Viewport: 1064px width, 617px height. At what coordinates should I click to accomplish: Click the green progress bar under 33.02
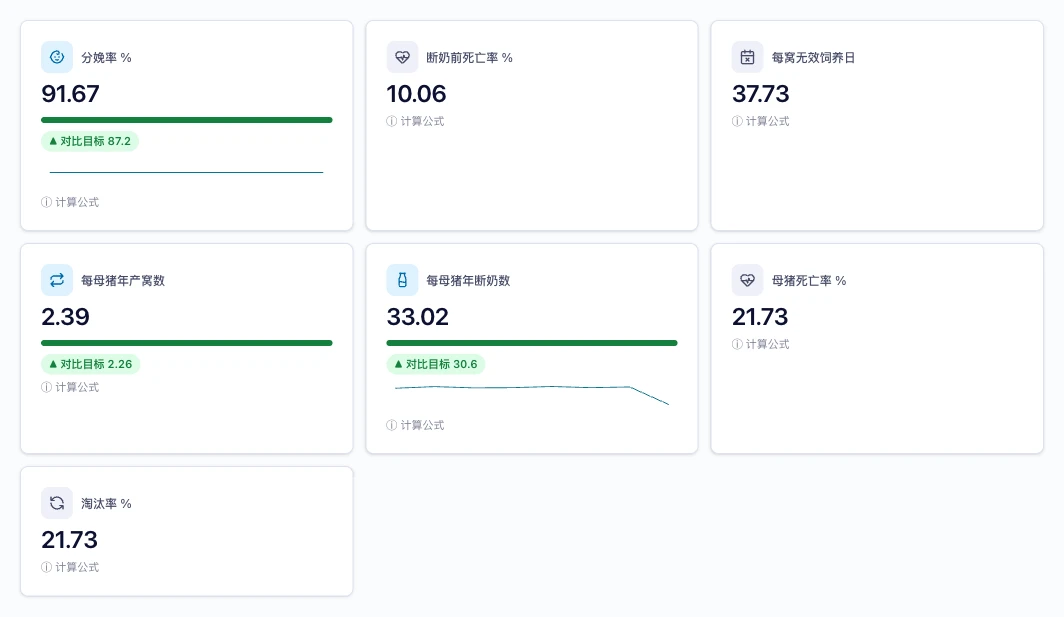tap(532, 343)
